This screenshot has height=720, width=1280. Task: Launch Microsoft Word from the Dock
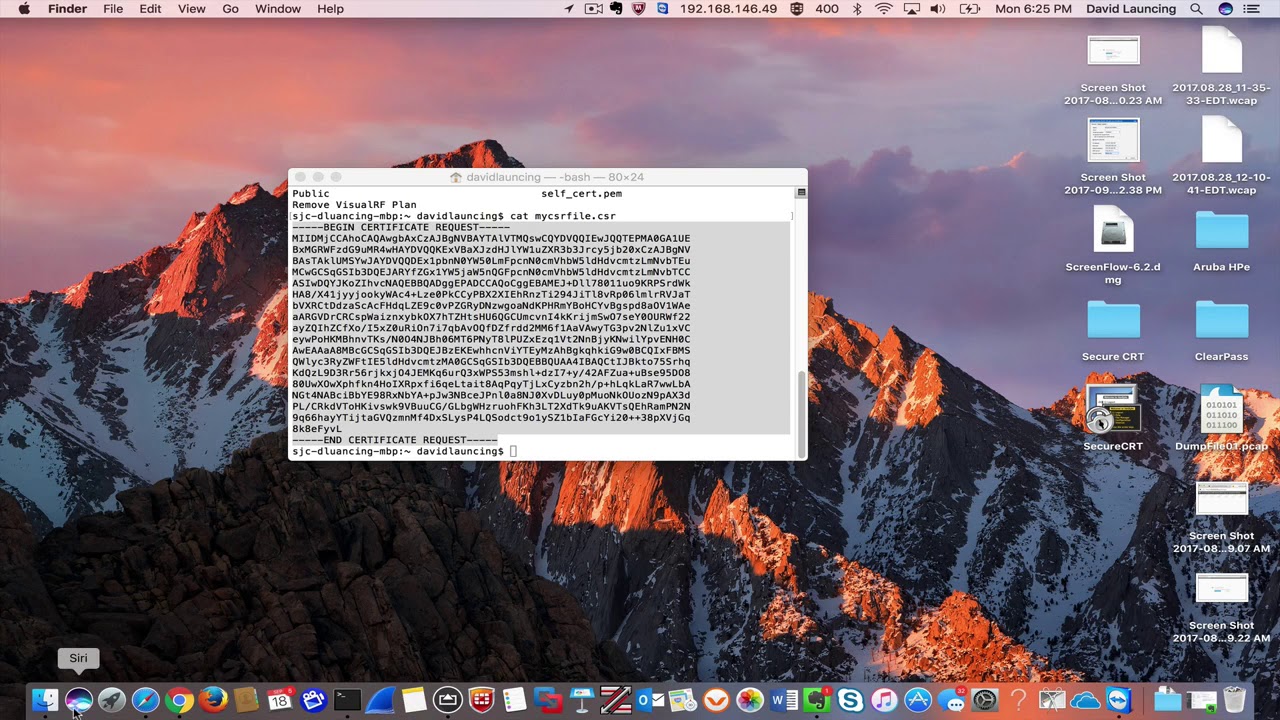point(784,700)
